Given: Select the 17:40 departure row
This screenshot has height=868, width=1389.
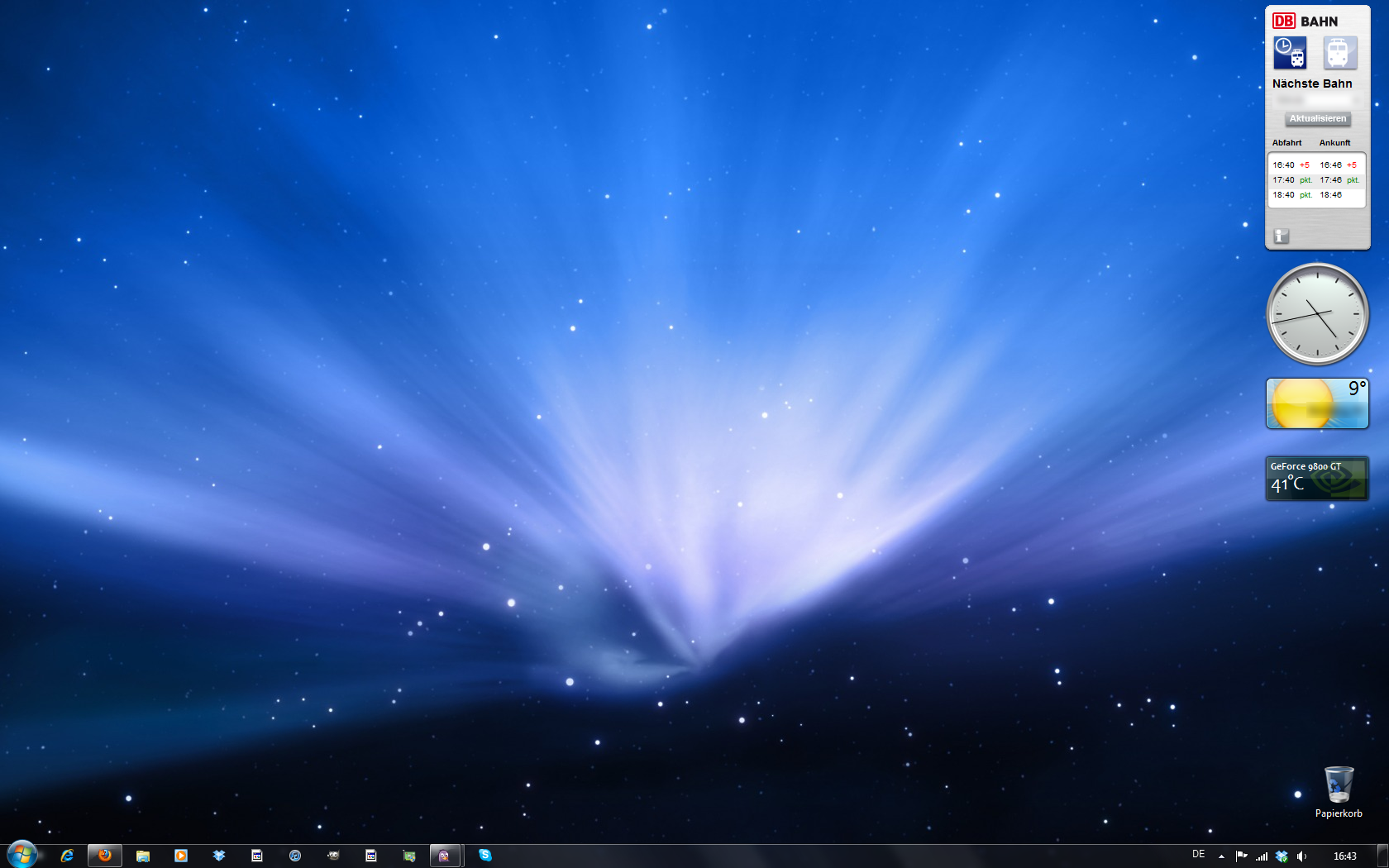Looking at the screenshot, I should [x=1315, y=180].
